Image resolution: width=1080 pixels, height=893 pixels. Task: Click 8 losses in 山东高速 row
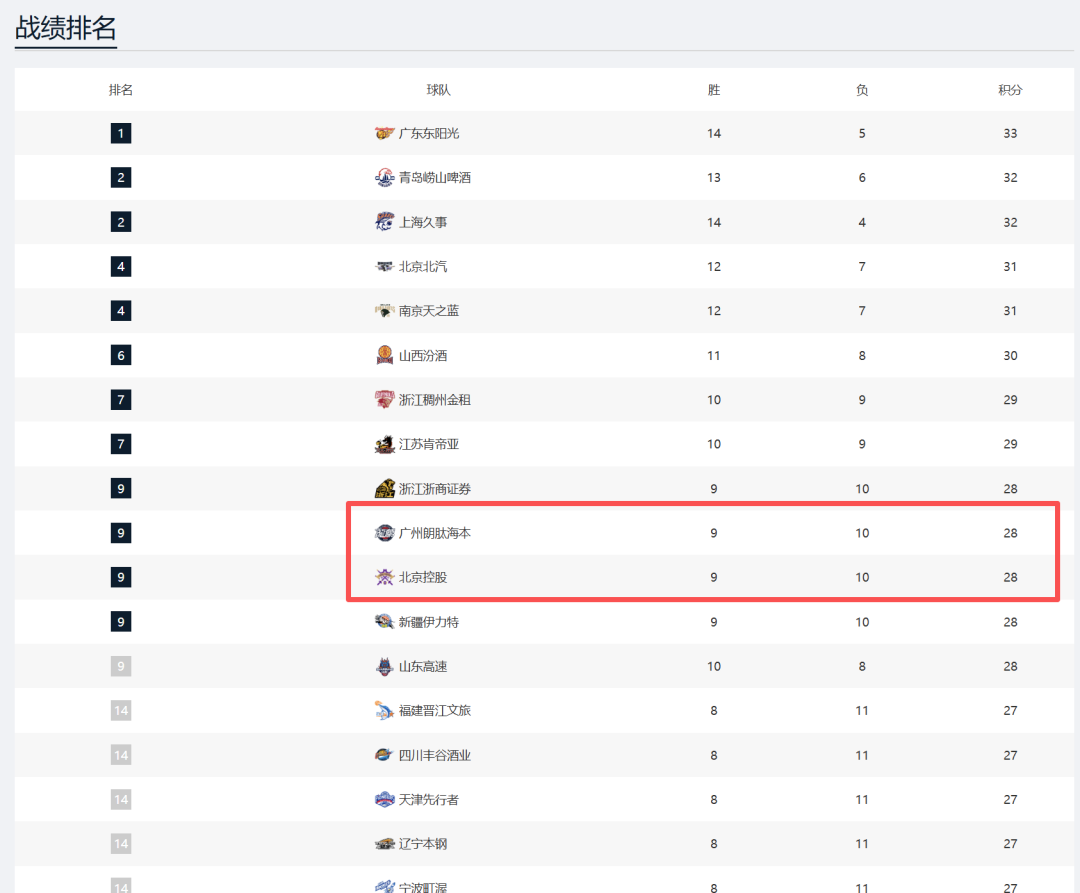pyautogui.click(x=862, y=666)
